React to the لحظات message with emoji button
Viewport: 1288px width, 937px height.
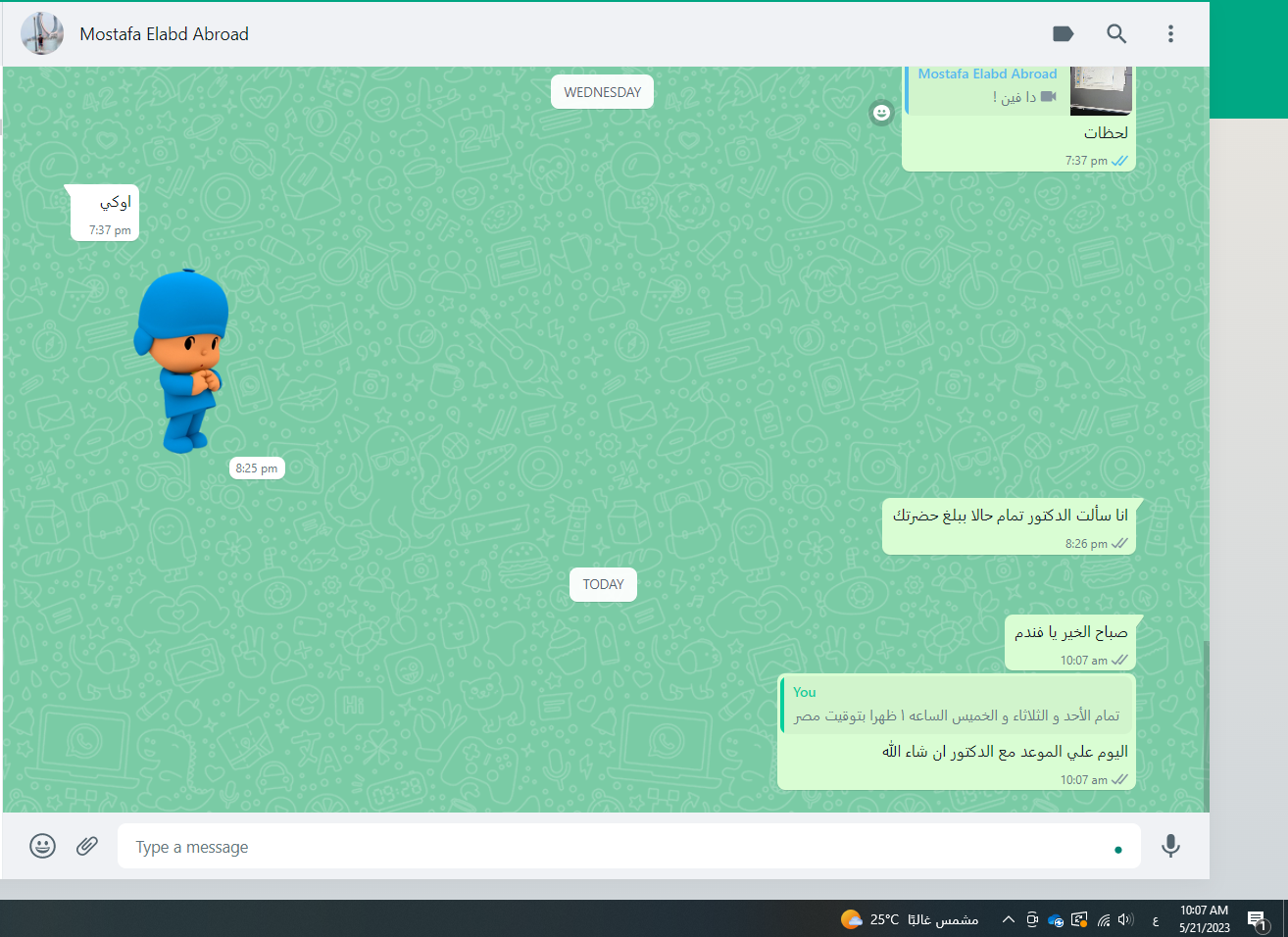882,113
